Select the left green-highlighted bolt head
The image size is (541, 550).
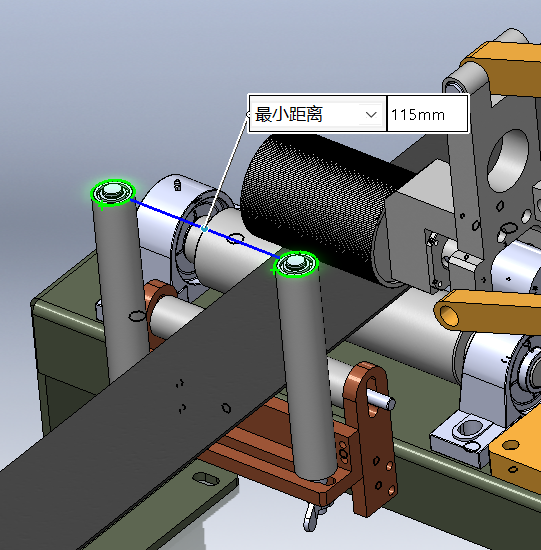coord(113,193)
